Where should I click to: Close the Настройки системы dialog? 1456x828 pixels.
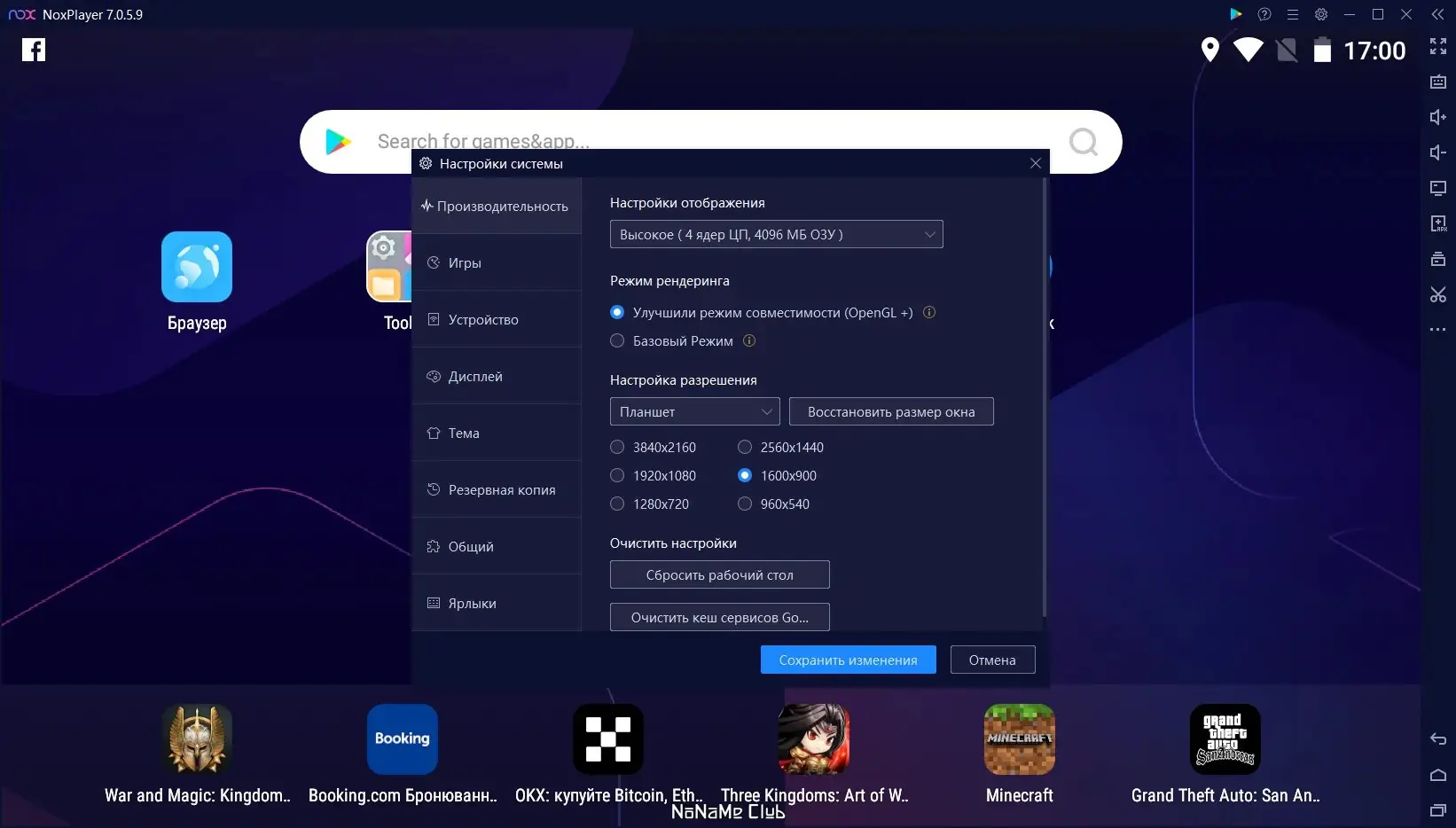tap(1036, 163)
